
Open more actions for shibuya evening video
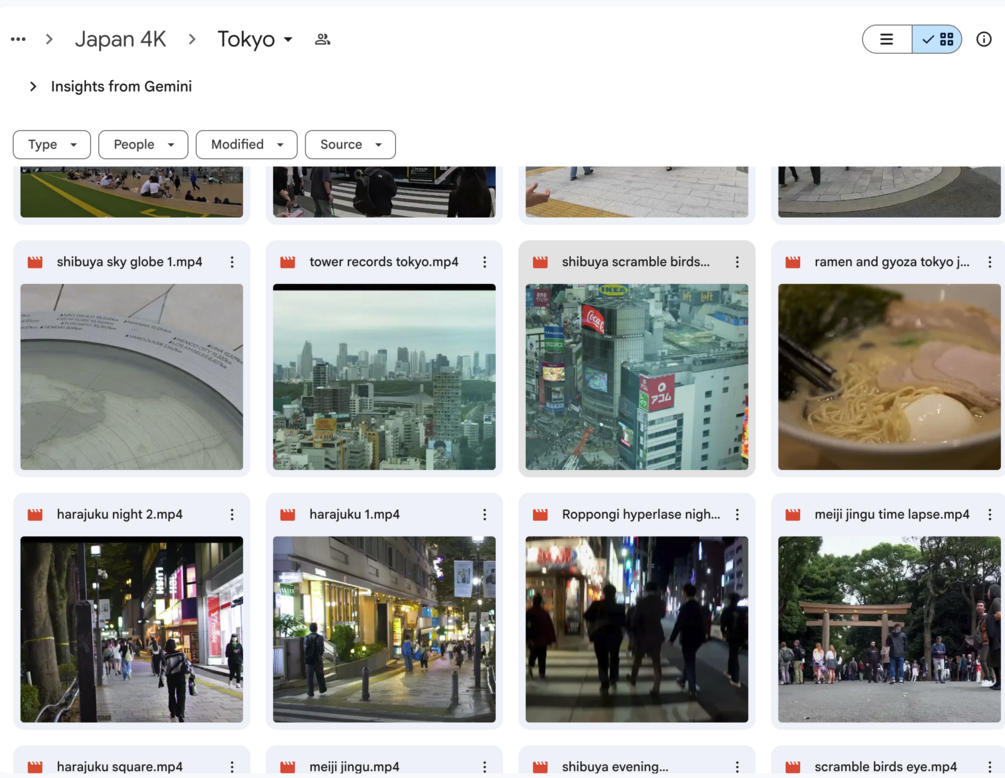737,767
